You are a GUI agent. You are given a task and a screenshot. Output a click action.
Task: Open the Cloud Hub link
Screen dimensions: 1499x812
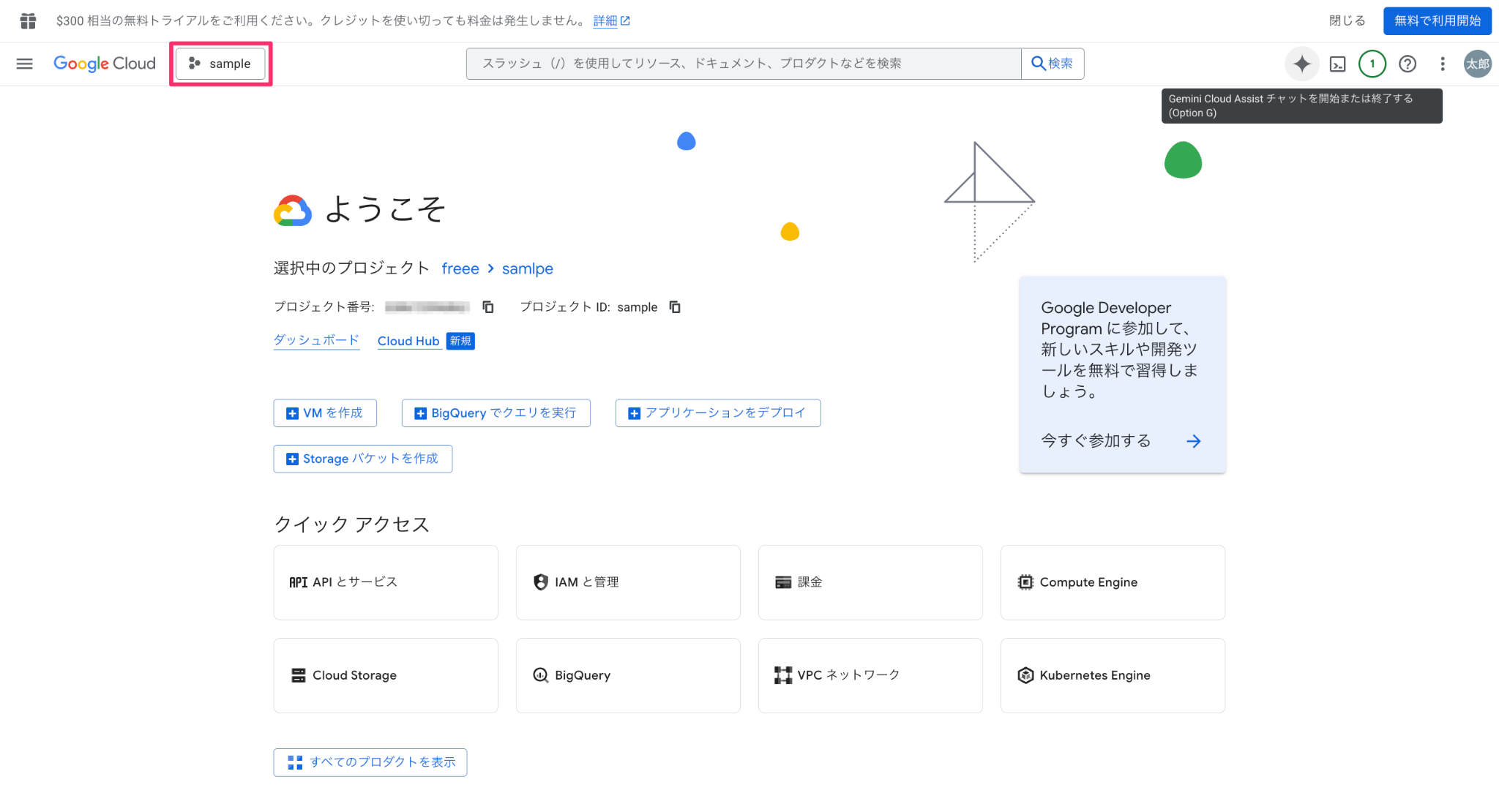408,341
